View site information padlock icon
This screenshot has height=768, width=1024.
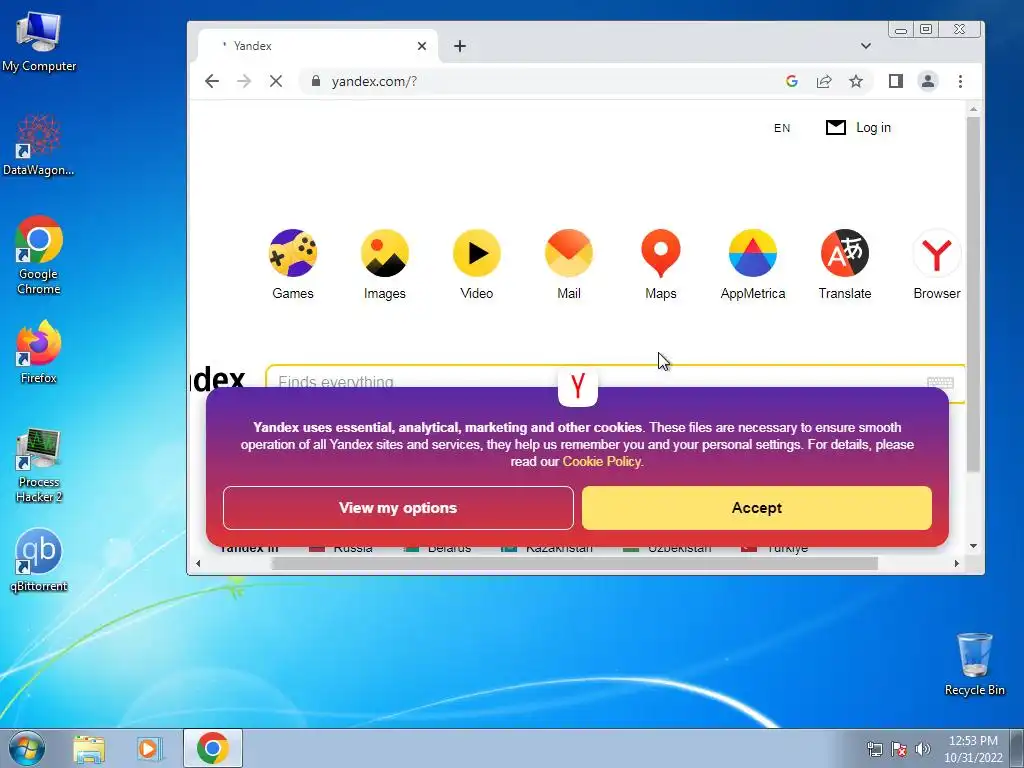point(316,81)
